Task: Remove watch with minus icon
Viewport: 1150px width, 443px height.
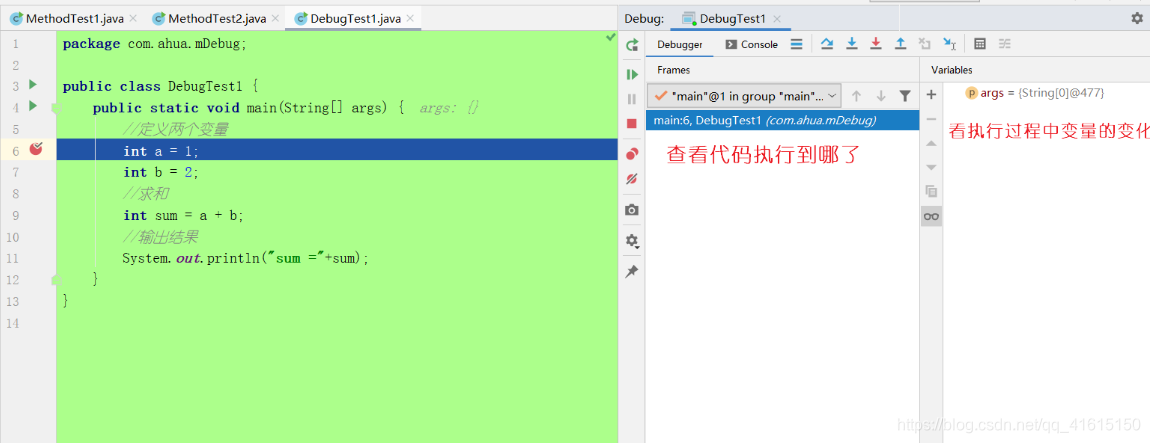Action: [x=931, y=119]
